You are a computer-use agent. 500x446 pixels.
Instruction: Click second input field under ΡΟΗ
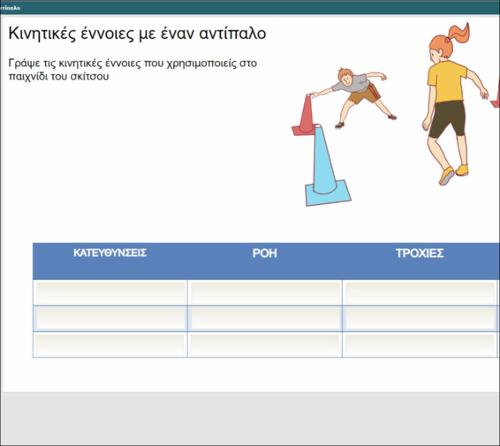(x=265, y=318)
